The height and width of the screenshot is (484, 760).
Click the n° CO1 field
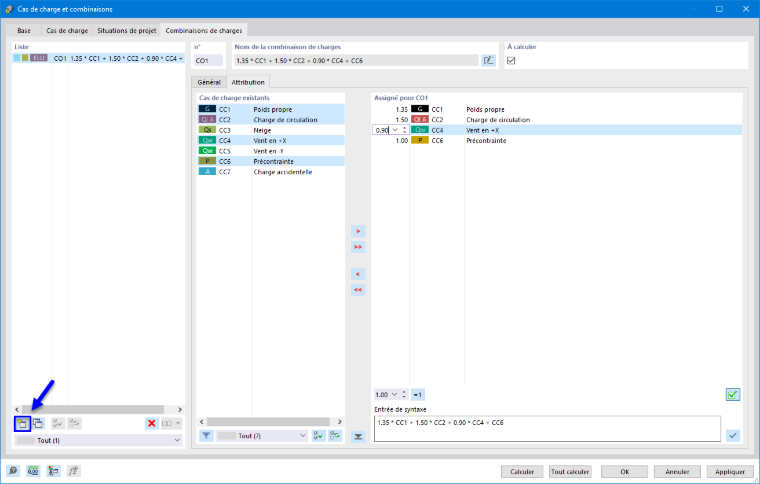[208, 61]
